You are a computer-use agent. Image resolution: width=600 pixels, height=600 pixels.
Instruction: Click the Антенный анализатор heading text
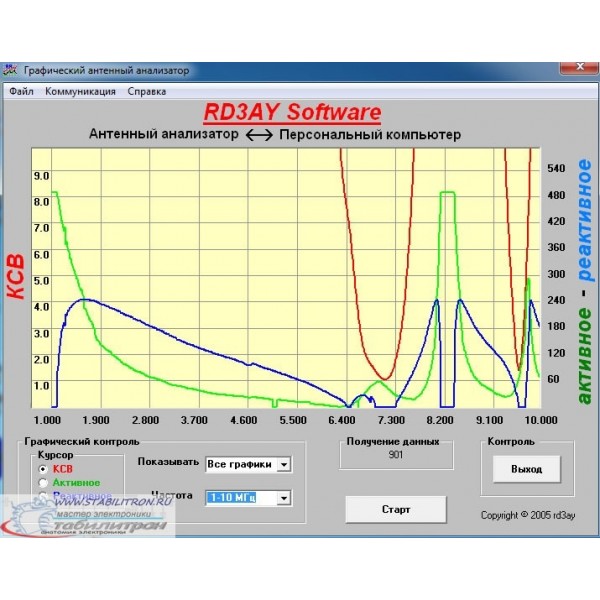coord(164,134)
